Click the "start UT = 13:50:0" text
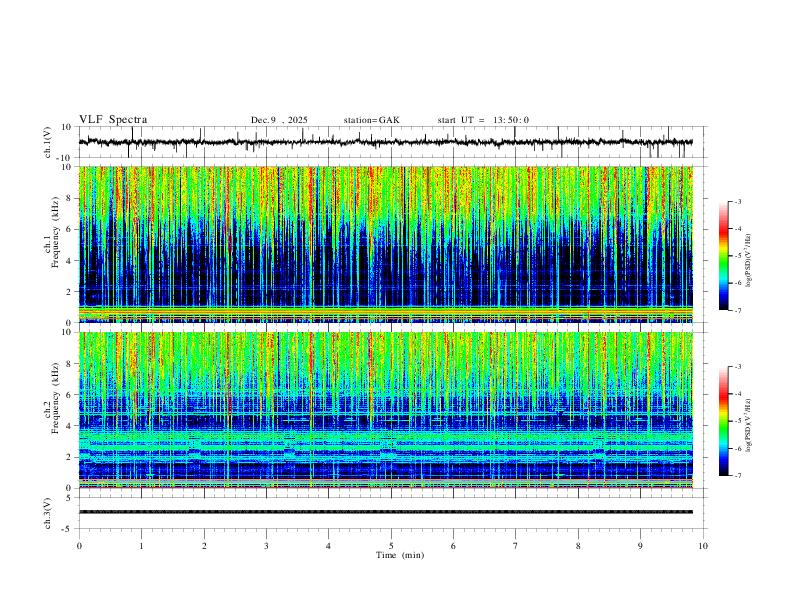The image size is (792, 612). tap(483, 120)
